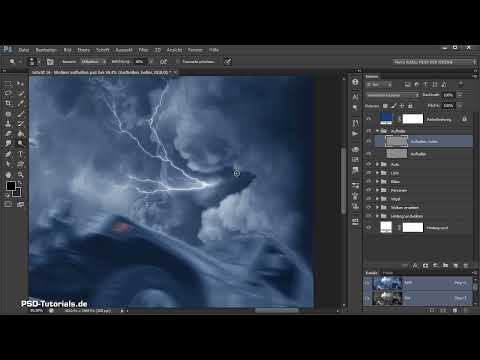Image resolution: width=480 pixels, height=360 pixels.
Task: Select the Eraser tool
Action: pyautogui.click(x=8, y=134)
